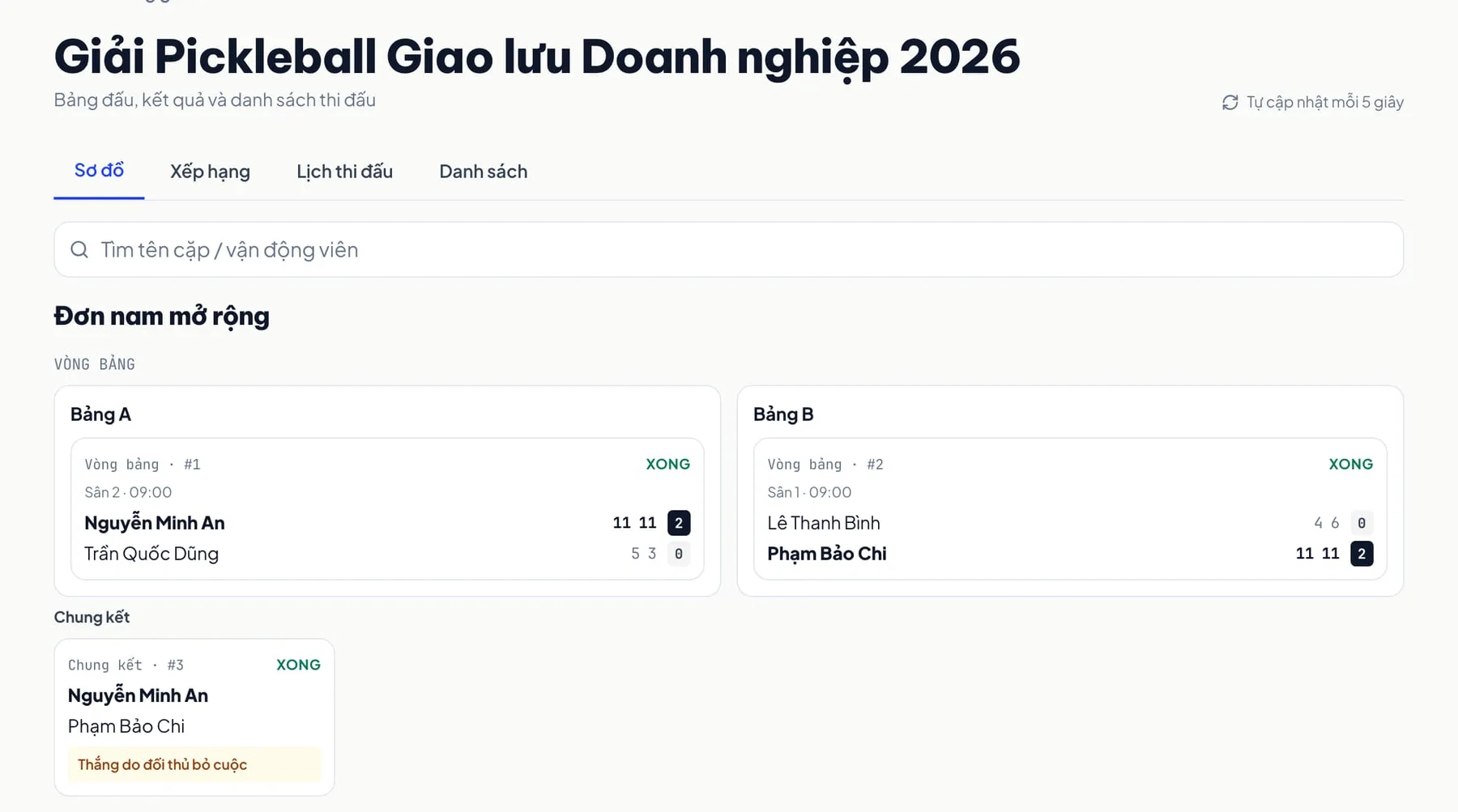The image size is (1458, 812).
Task: Select the Danh sách tab
Action: click(x=484, y=172)
